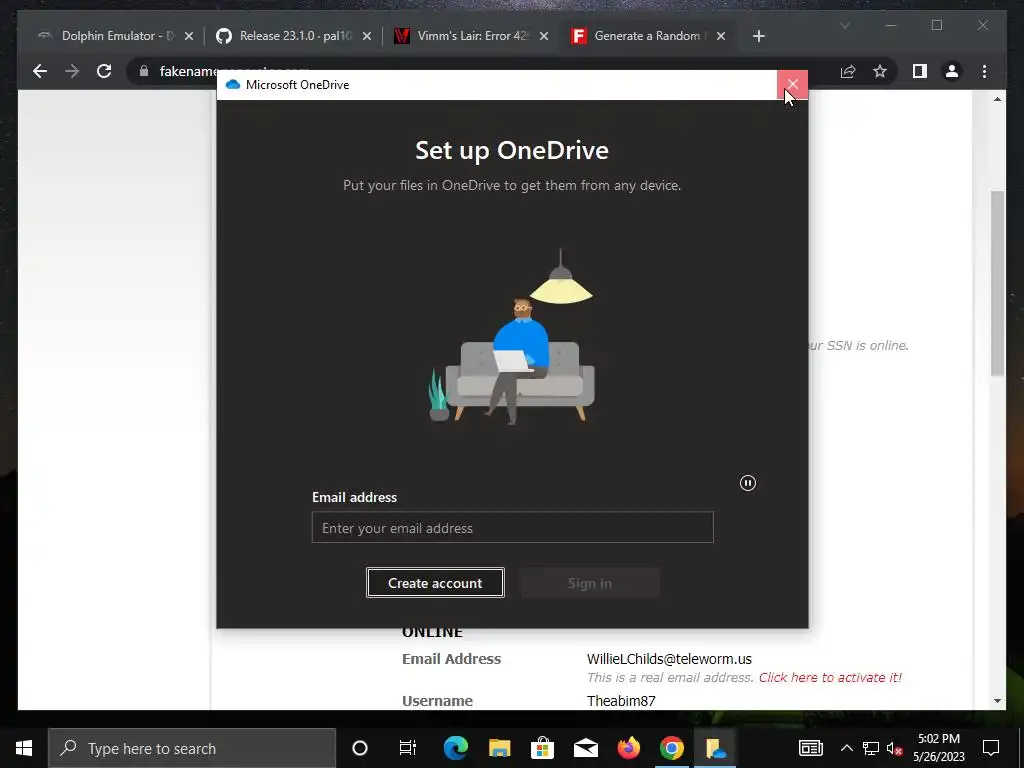The image size is (1024, 768).
Task: Open Chrome tab search dropdown
Action: pos(844,26)
